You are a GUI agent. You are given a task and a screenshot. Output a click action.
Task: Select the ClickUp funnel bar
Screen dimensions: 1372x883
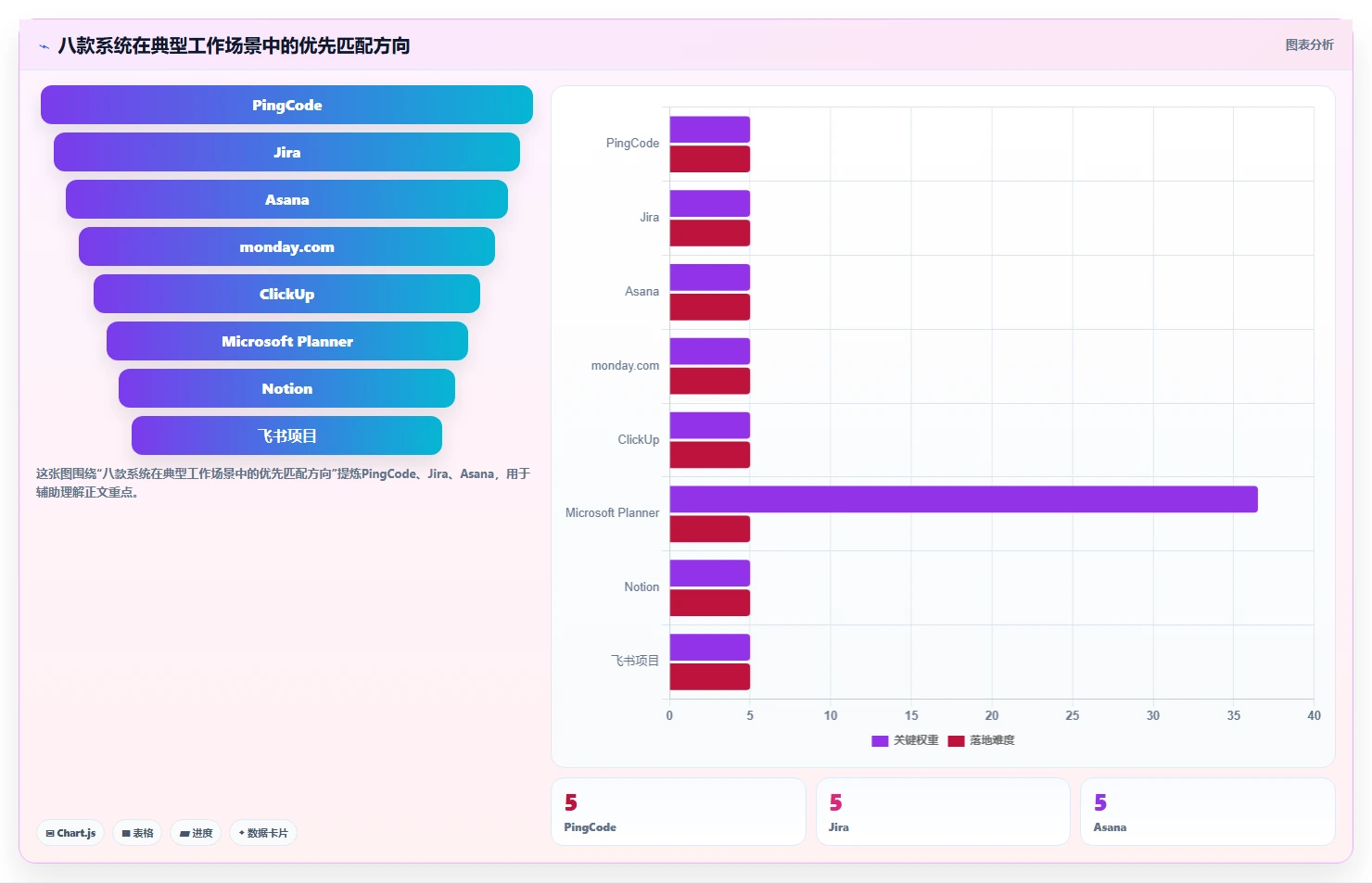pyautogui.click(x=286, y=294)
